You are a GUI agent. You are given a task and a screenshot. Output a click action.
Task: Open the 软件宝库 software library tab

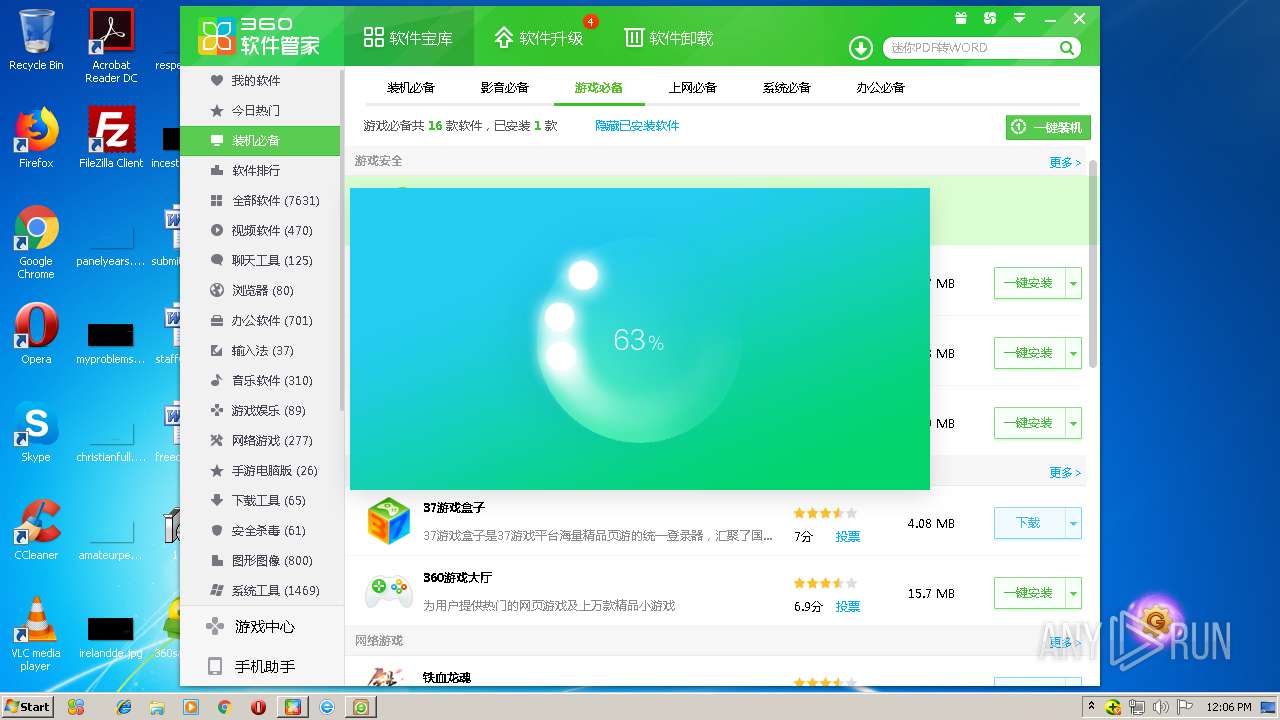pos(408,38)
